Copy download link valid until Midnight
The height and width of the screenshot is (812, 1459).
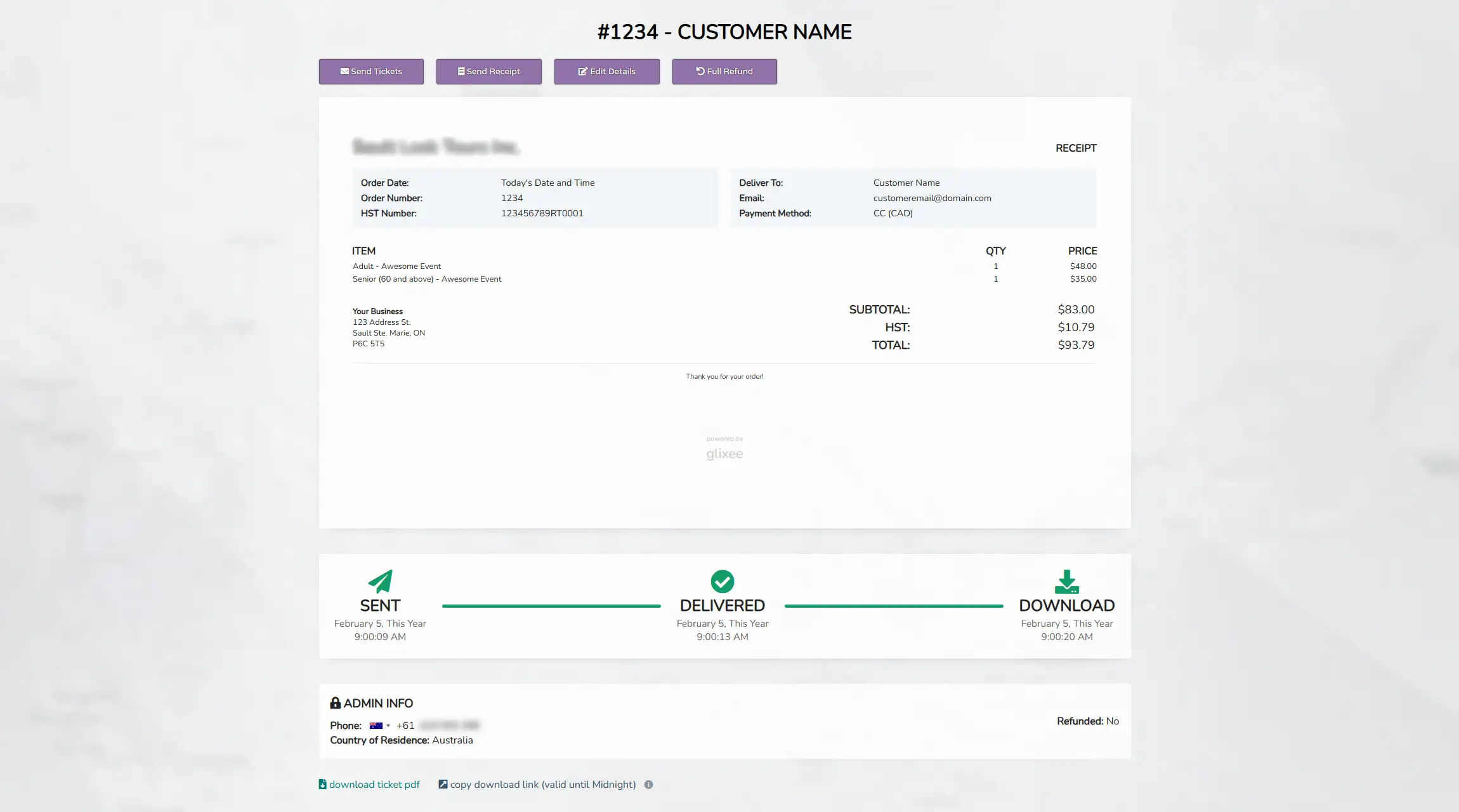point(537,785)
